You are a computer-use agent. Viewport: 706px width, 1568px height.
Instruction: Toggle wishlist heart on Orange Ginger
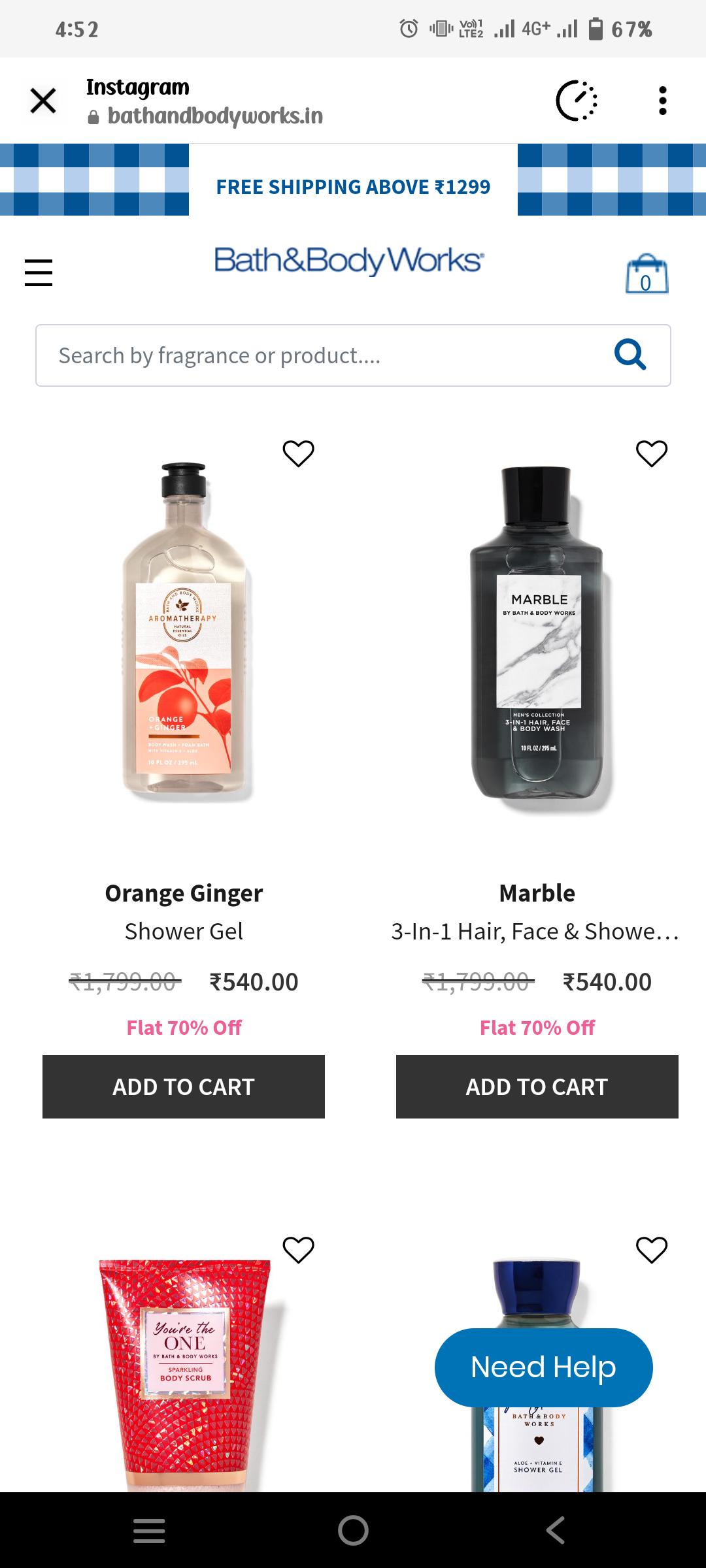(299, 452)
